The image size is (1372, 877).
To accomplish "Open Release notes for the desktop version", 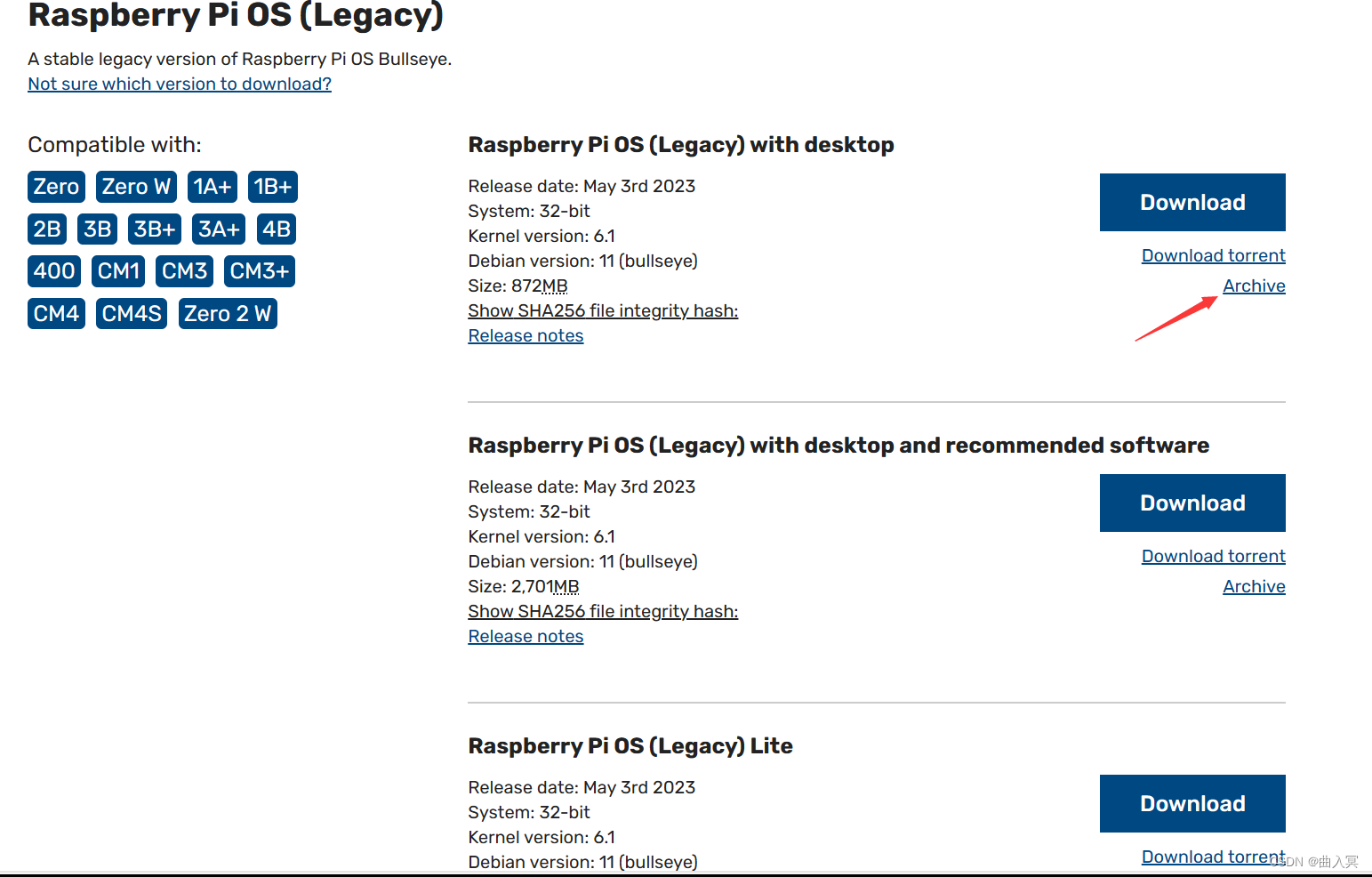I will tap(525, 335).
